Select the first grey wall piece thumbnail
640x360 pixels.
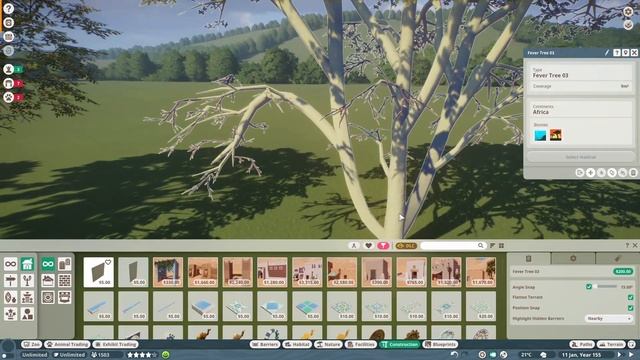(x=98, y=272)
